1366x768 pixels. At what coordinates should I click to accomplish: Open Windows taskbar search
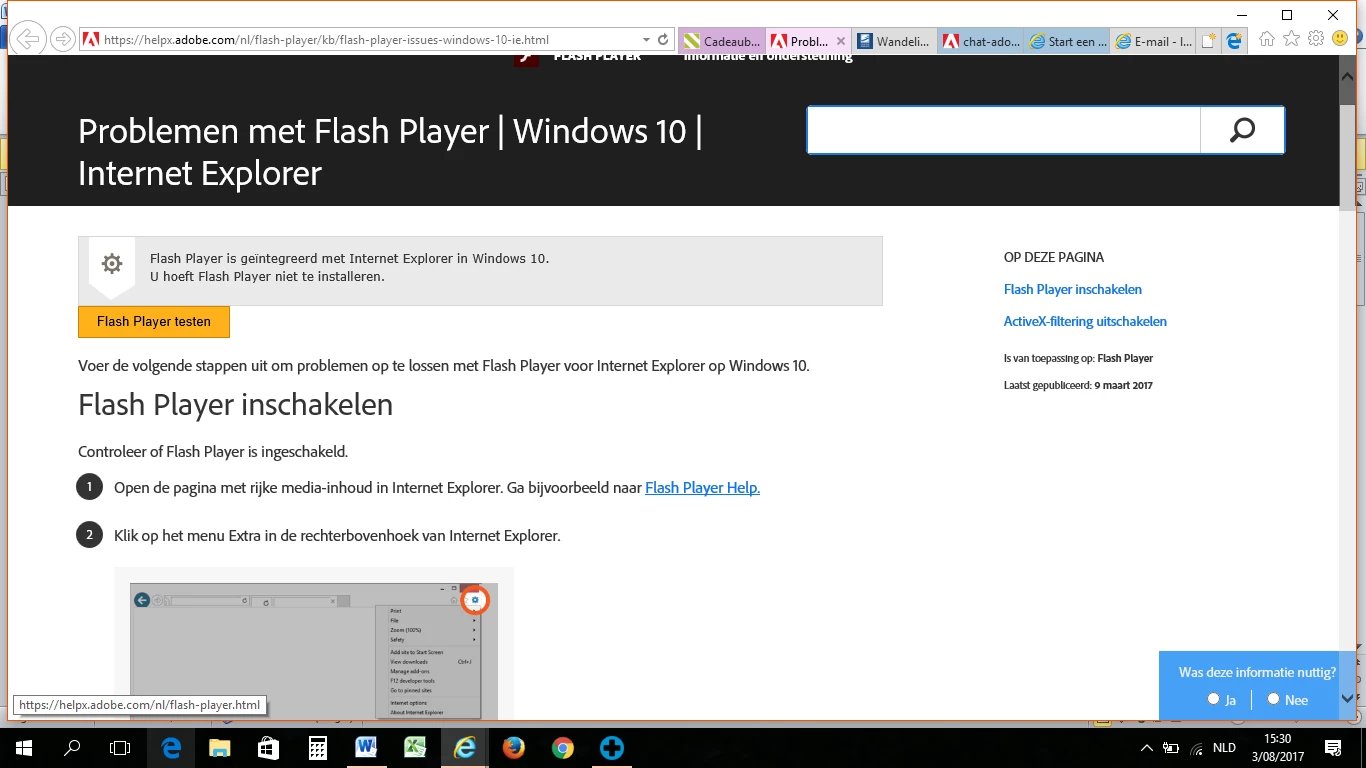[72, 748]
